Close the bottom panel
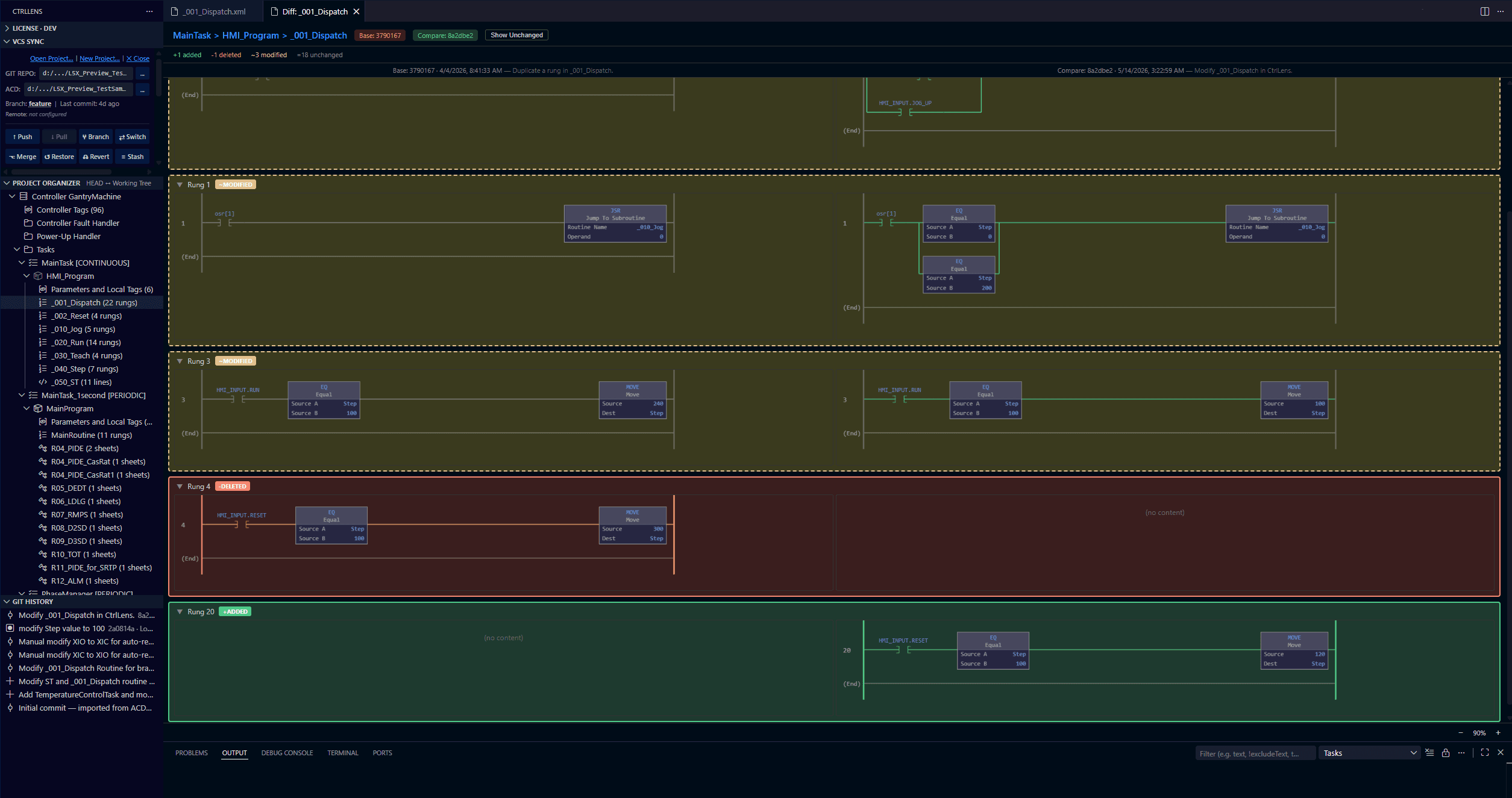The image size is (1512, 798). (x=1501, y=753)
